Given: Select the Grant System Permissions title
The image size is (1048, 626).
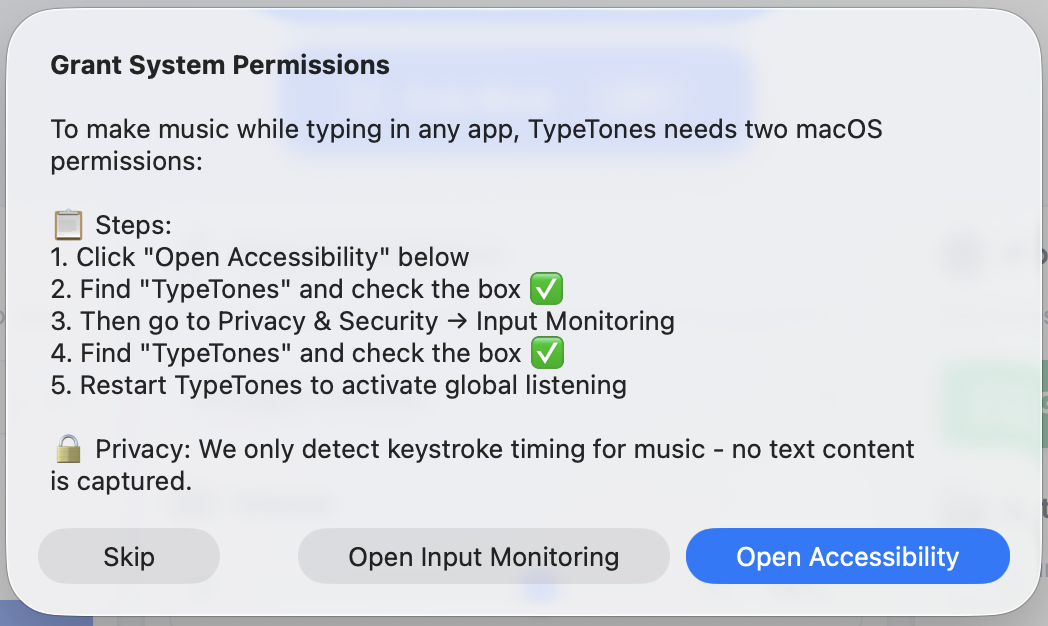Looking at the screenshot, I should tap(219, 65).
